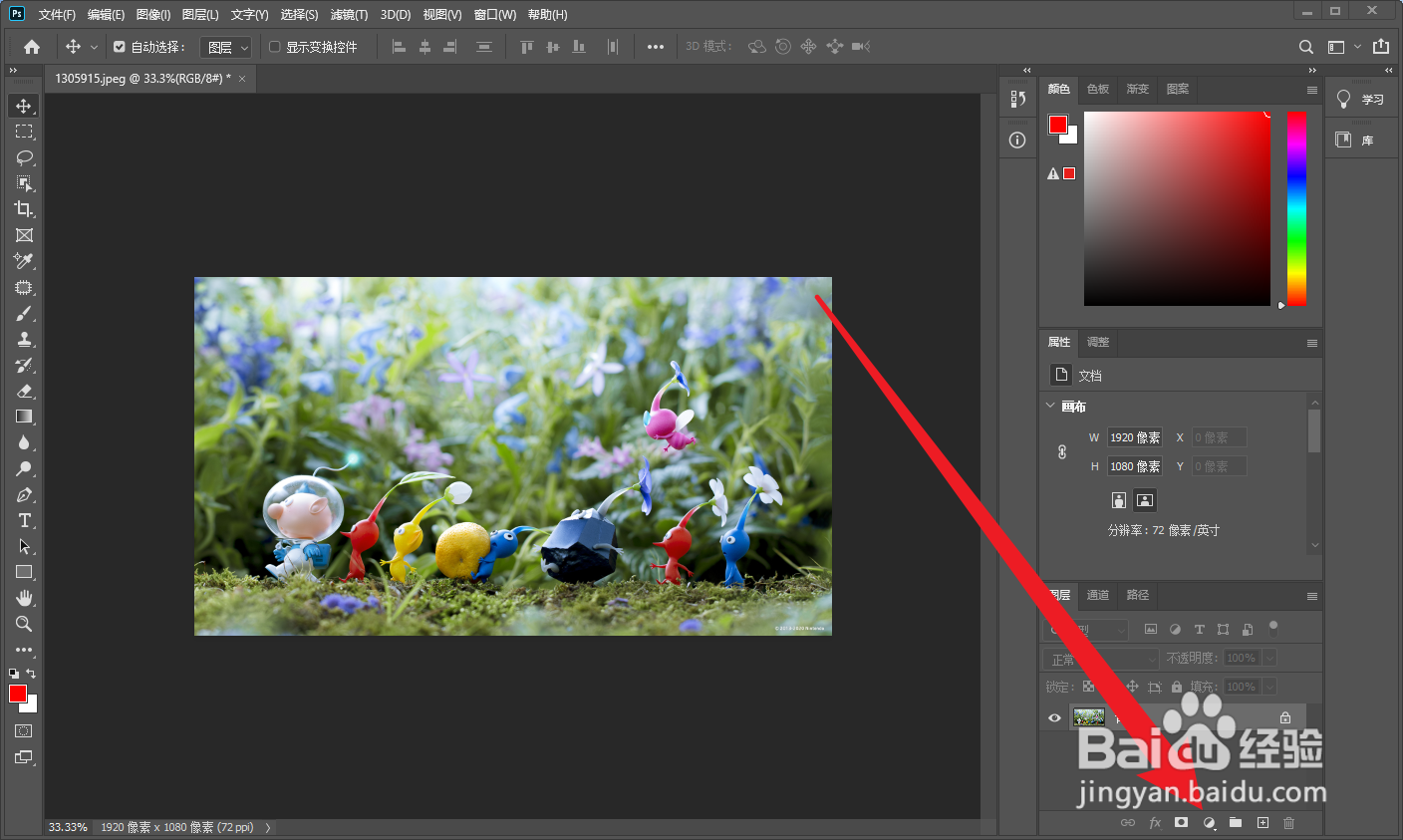Select the Blur tool
Viewport: 1403px width, 840px height.
(x=24, y=442)
